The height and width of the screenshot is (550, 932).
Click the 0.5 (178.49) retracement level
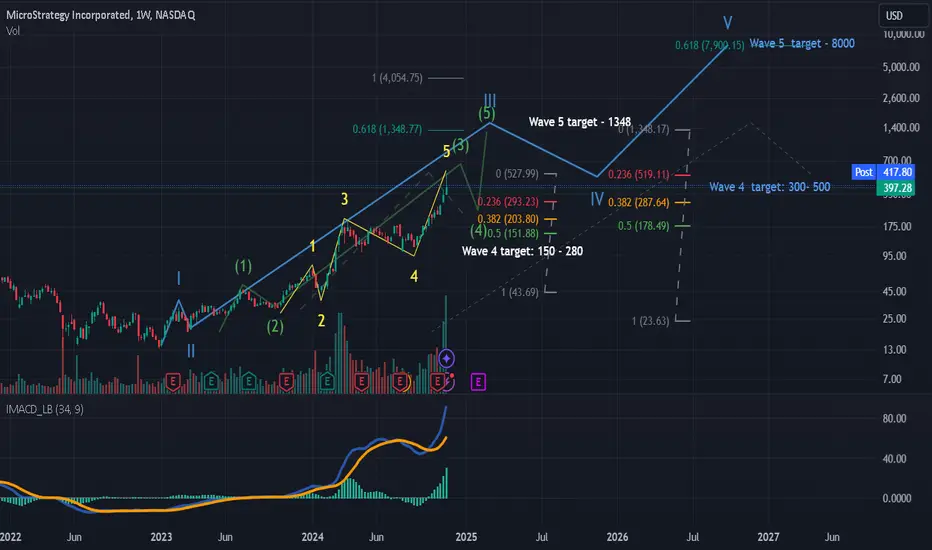pos(643,226)
